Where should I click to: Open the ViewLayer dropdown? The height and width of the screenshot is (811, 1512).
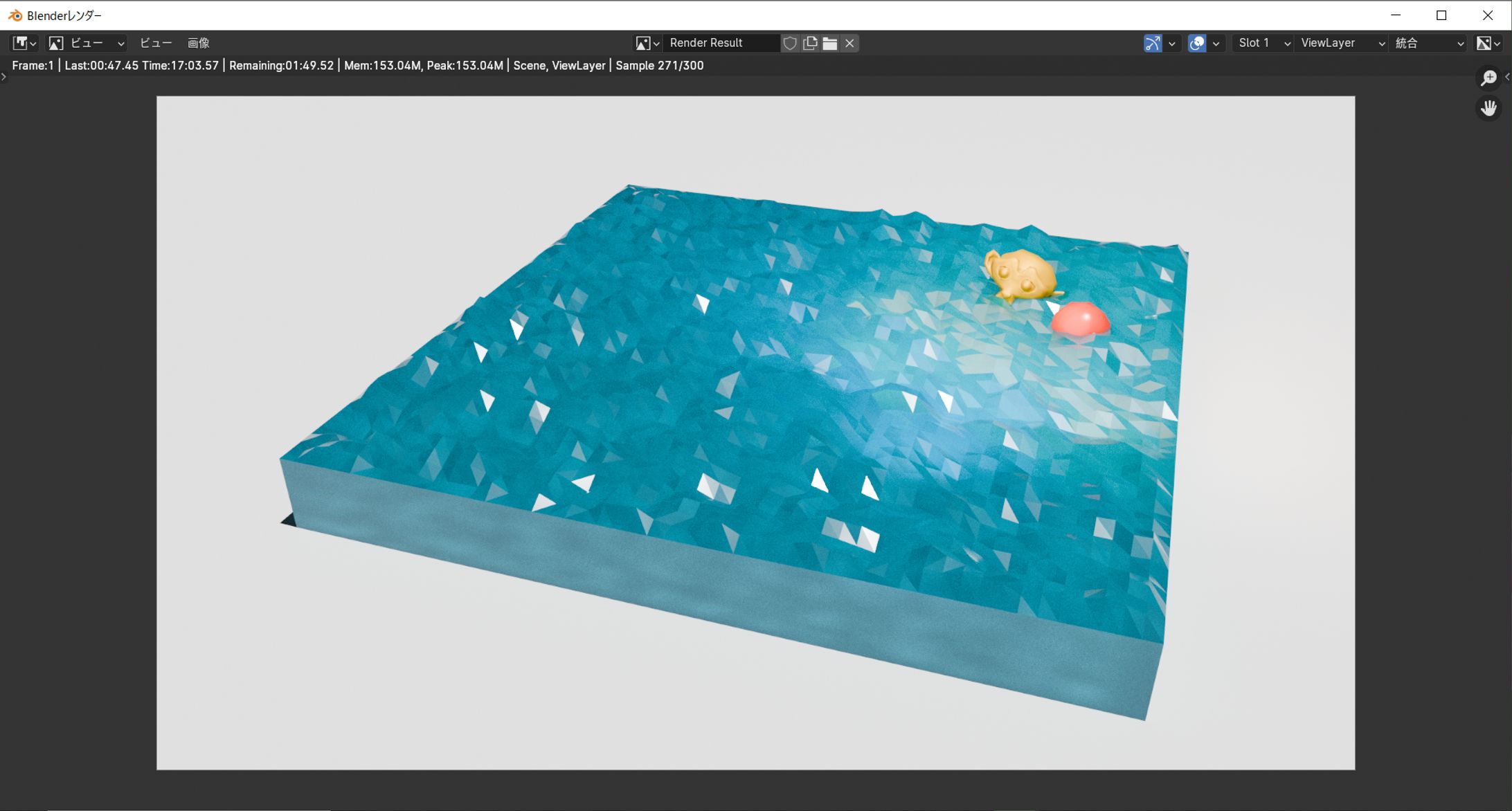[x=1342, y=43]
